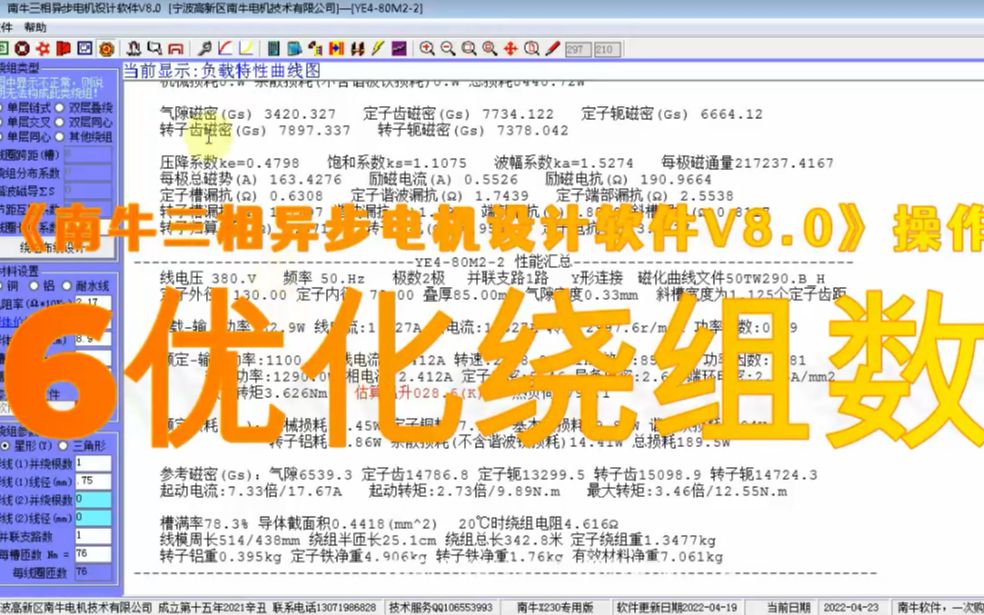Open the purple line chart icon
The image size is (984, 615).
[399, 48]
